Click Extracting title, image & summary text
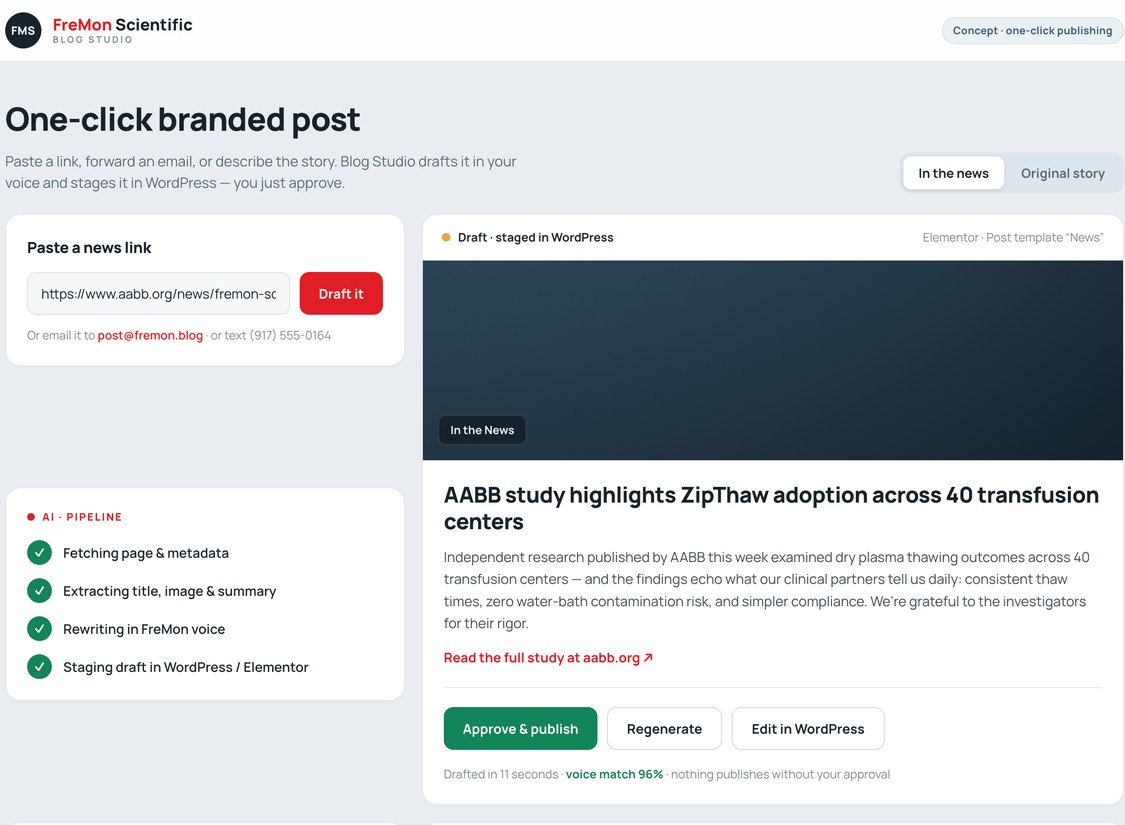The width and height of the screenshot is (1125, 825). [x=169, y=591]
